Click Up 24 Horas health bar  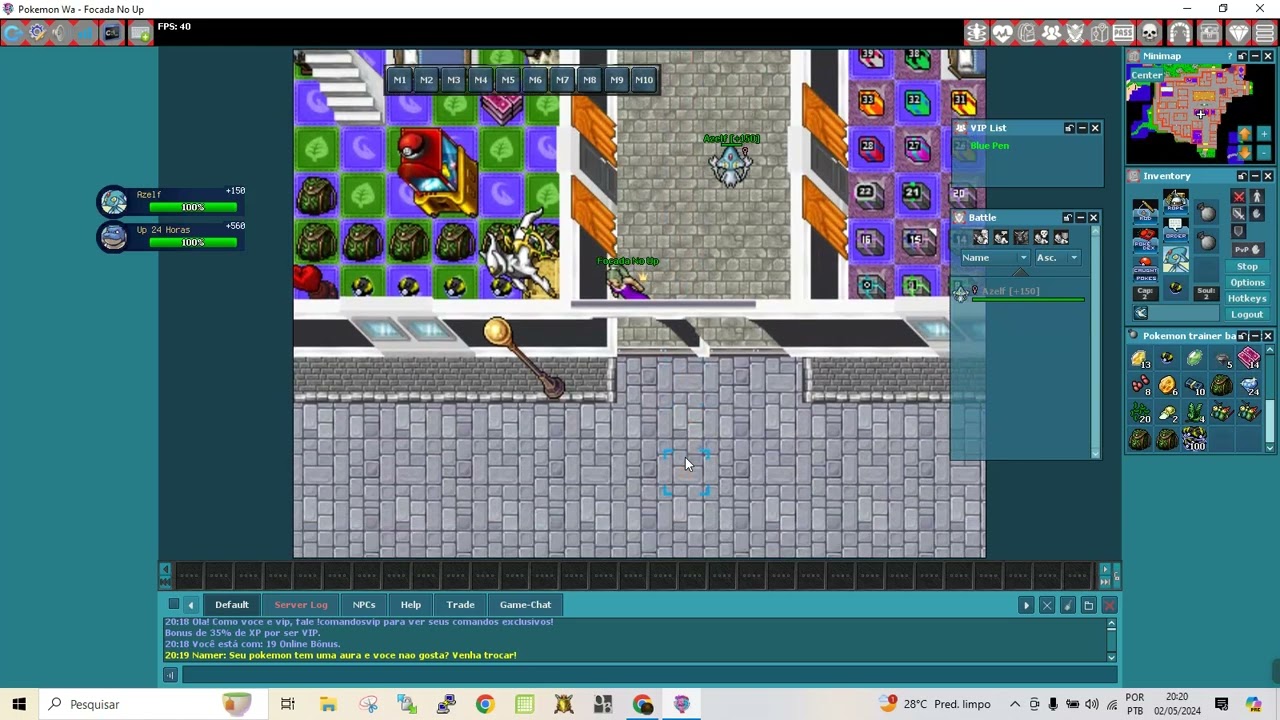(x=193, y=242)
